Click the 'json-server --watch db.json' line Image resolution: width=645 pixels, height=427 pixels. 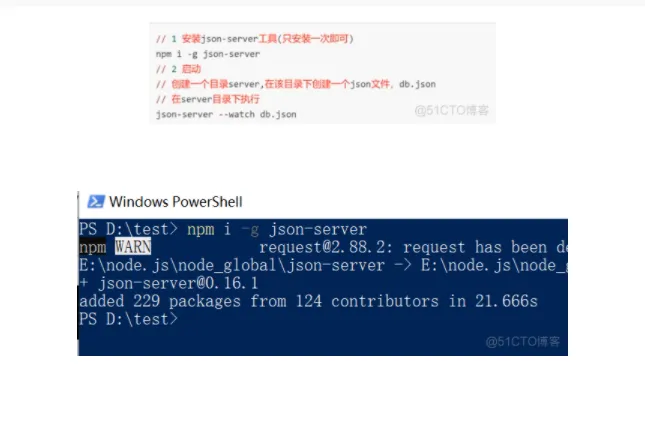pyautogui.click(x=226, y=114)
